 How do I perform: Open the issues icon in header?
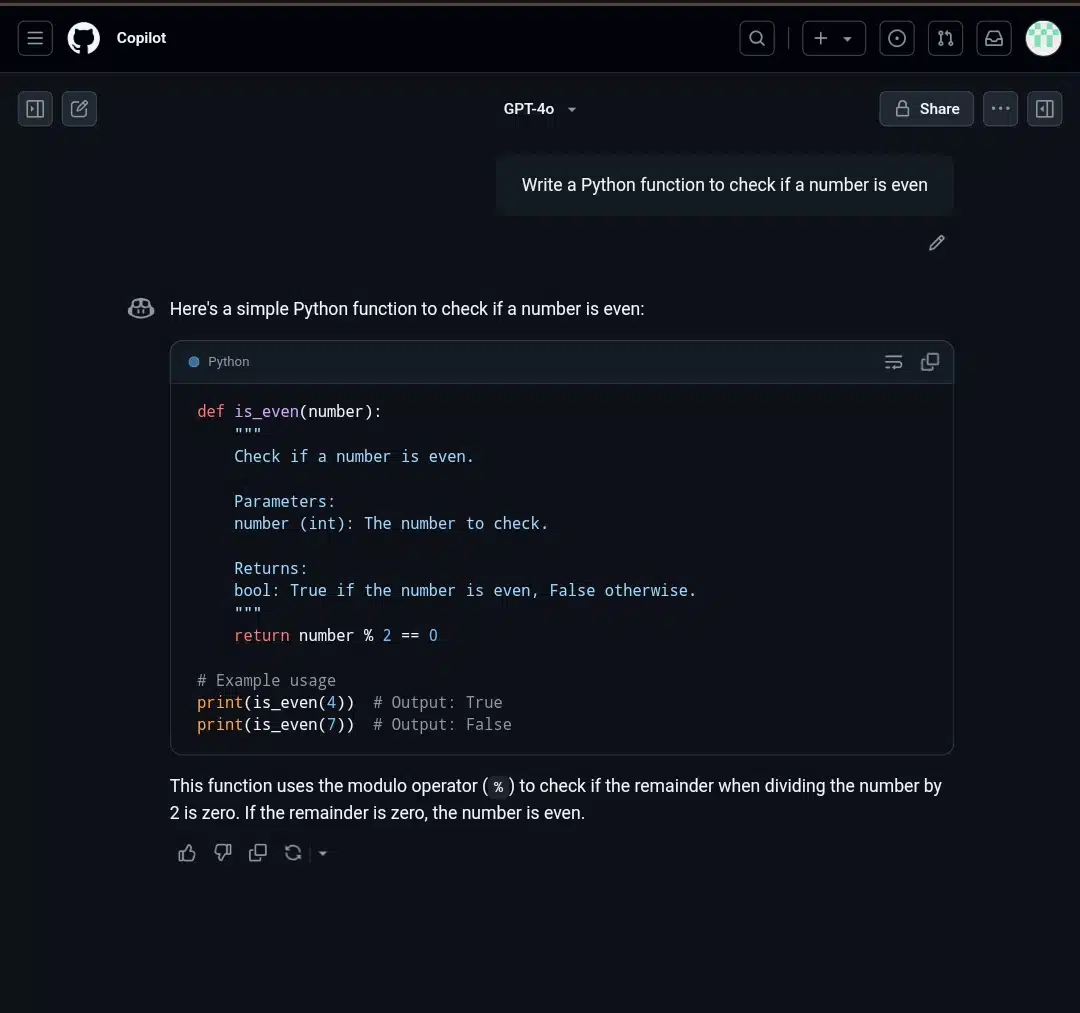click(897, 39)
